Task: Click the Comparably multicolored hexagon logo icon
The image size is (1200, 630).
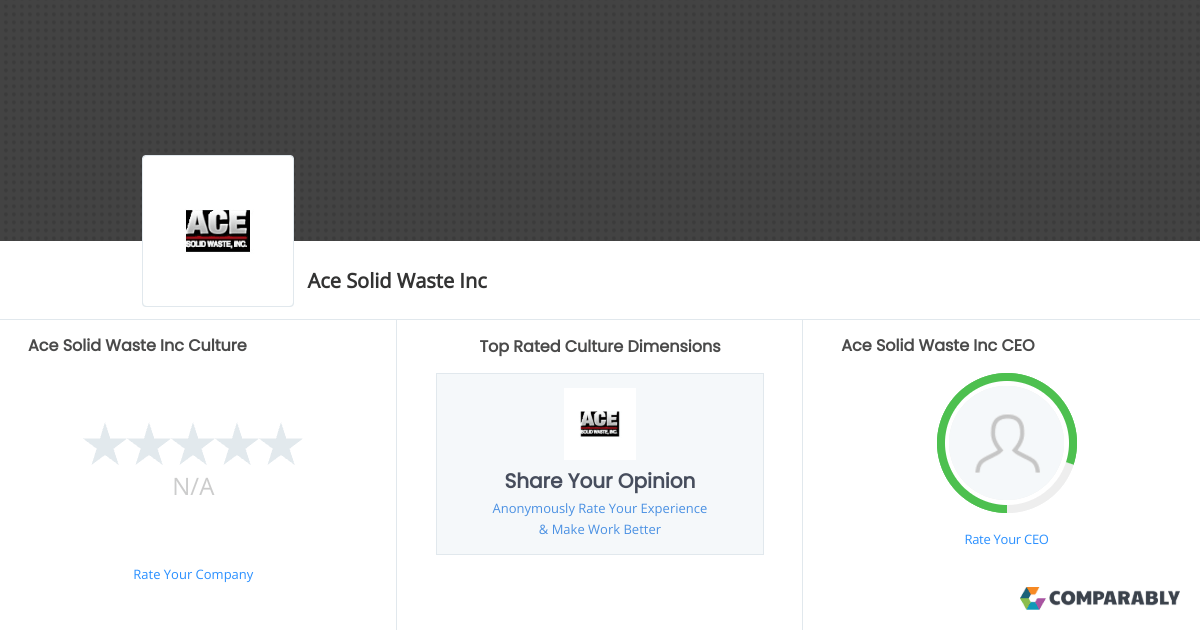Action: click(x=1032, y=598)
